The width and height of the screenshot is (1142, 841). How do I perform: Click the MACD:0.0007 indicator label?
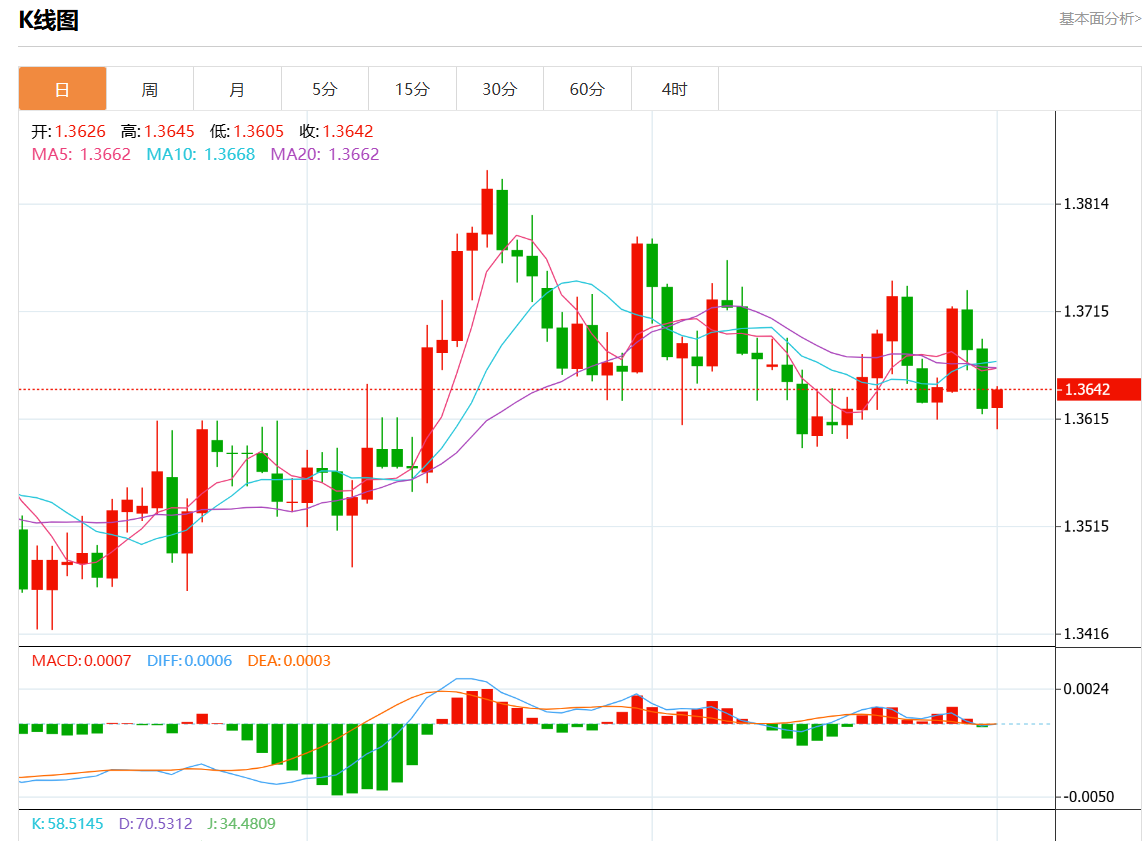coord(82,660)
